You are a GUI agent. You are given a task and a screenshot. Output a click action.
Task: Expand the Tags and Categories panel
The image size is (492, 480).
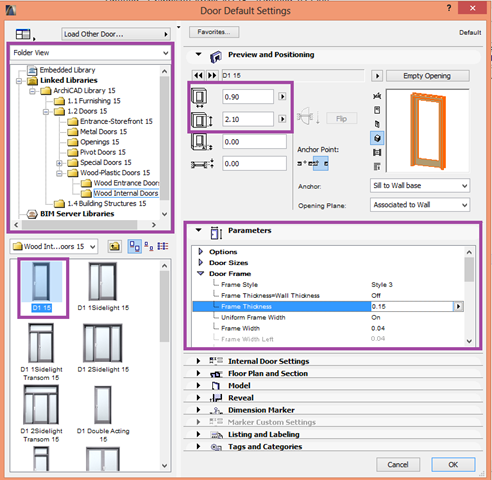tap(198, 446)
